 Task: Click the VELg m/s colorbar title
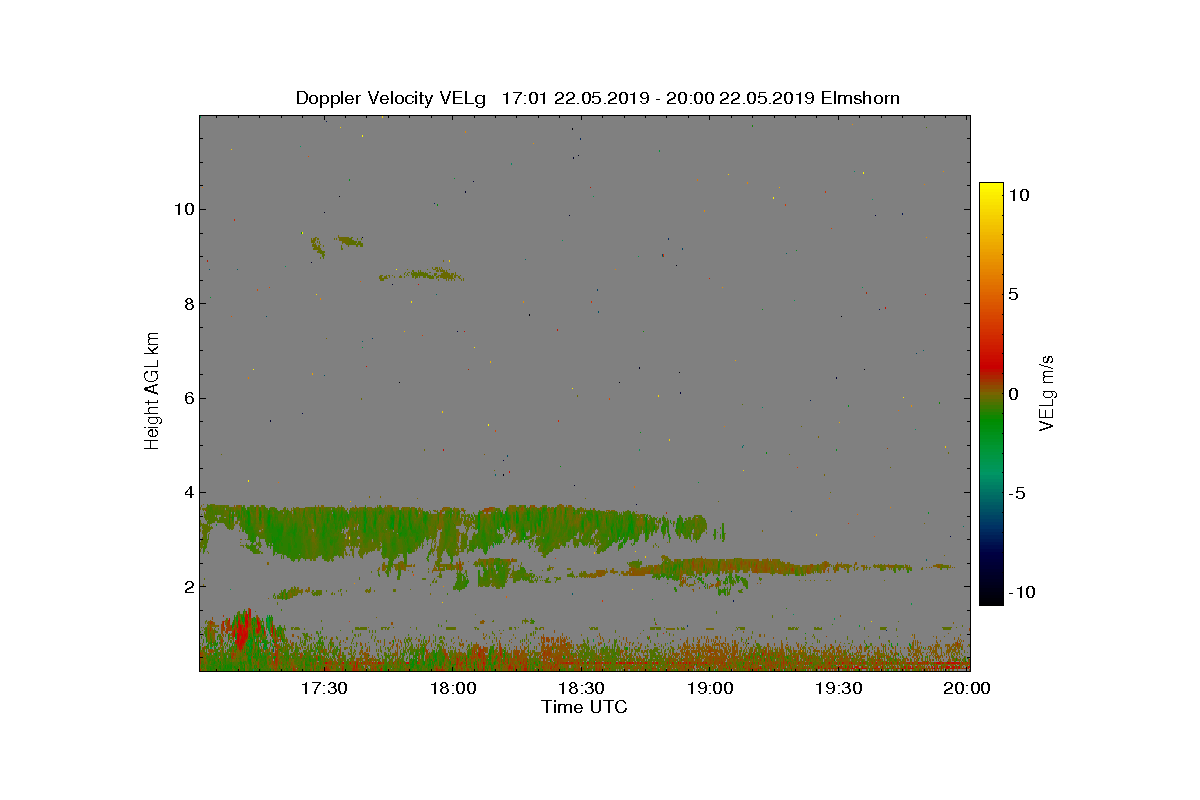click(1047, 392)
